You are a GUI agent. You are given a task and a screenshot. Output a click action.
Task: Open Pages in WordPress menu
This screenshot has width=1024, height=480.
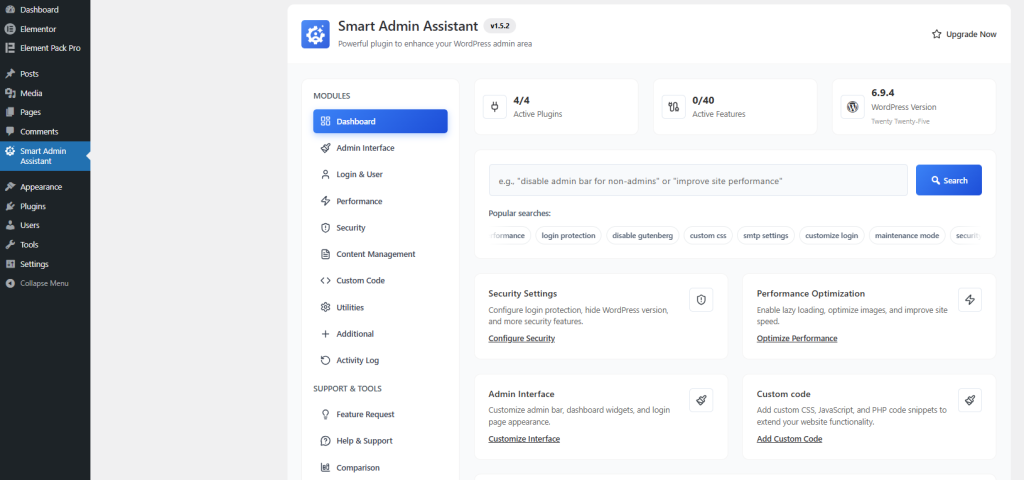(x=45, y=112)
